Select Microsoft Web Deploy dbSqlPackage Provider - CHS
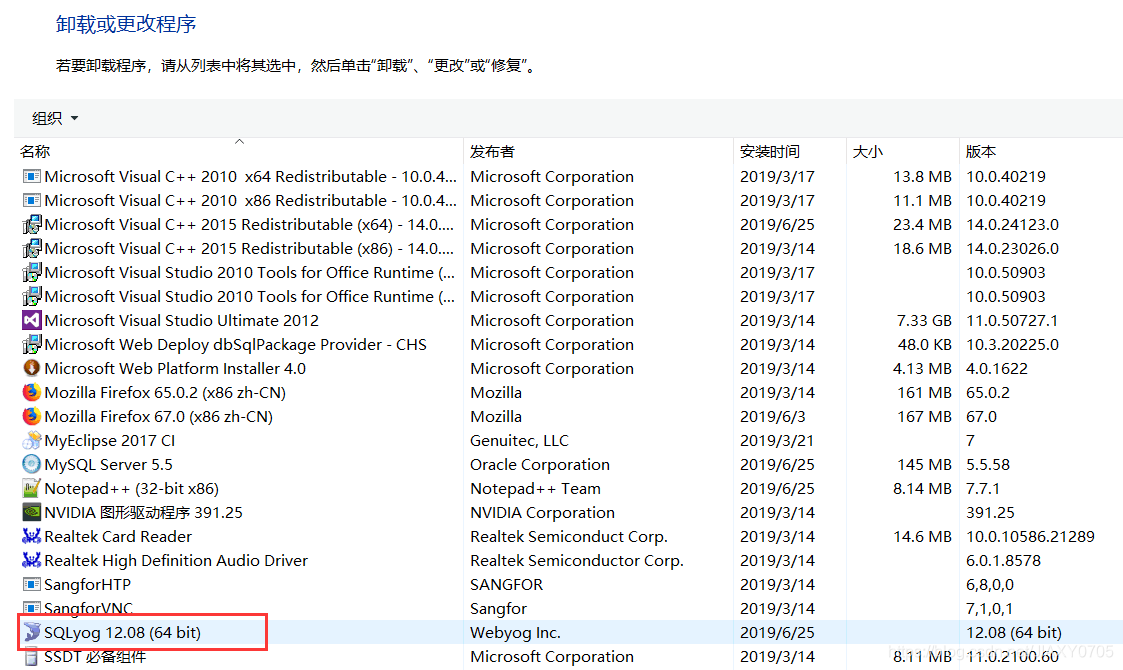Image resolution: width=1123 pixels, height=670 pixels. click(235, 345)
